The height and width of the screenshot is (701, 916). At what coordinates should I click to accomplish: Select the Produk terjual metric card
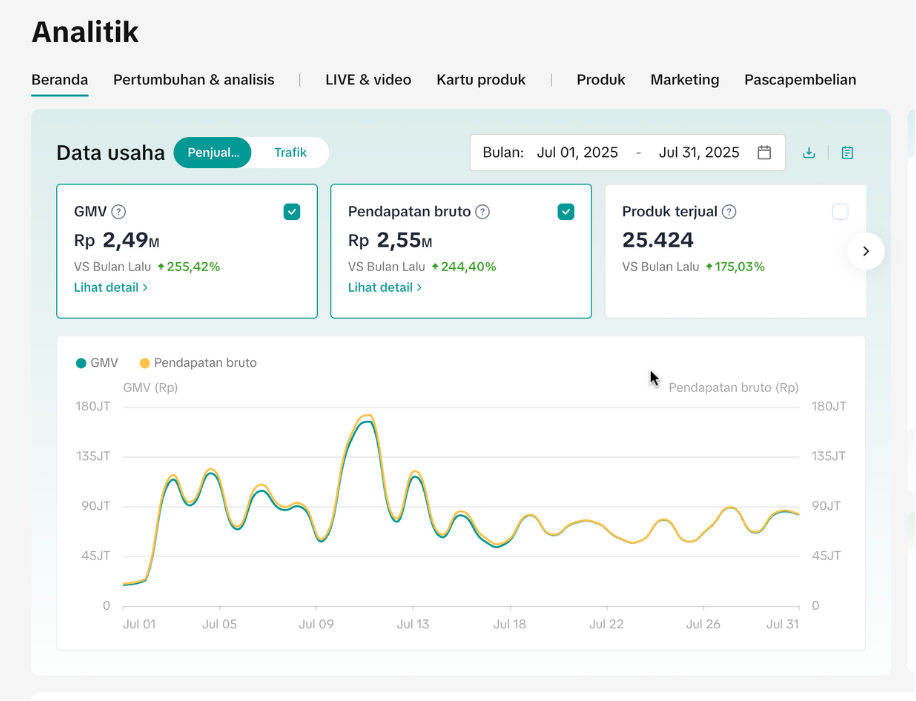tap(735, 251)
